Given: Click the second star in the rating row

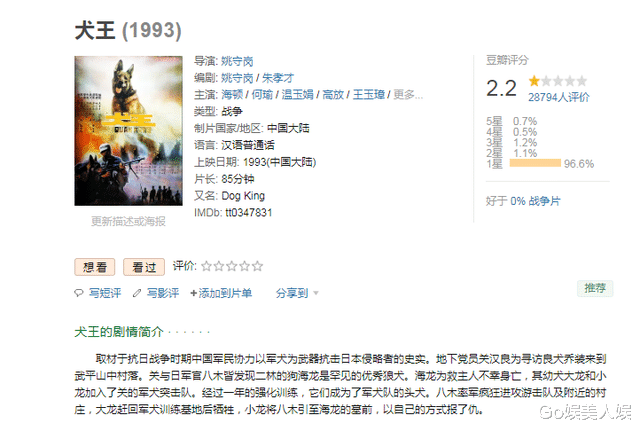Looking at the screenshot, I should tap(219, 267).
